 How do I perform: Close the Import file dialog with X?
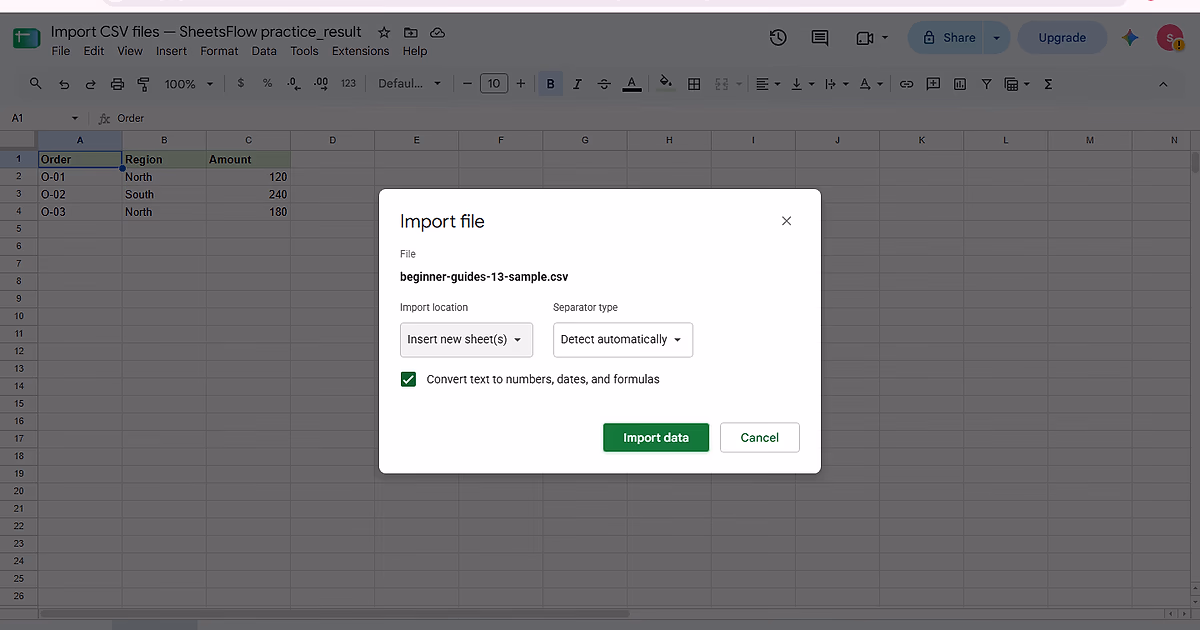point(786,221)
